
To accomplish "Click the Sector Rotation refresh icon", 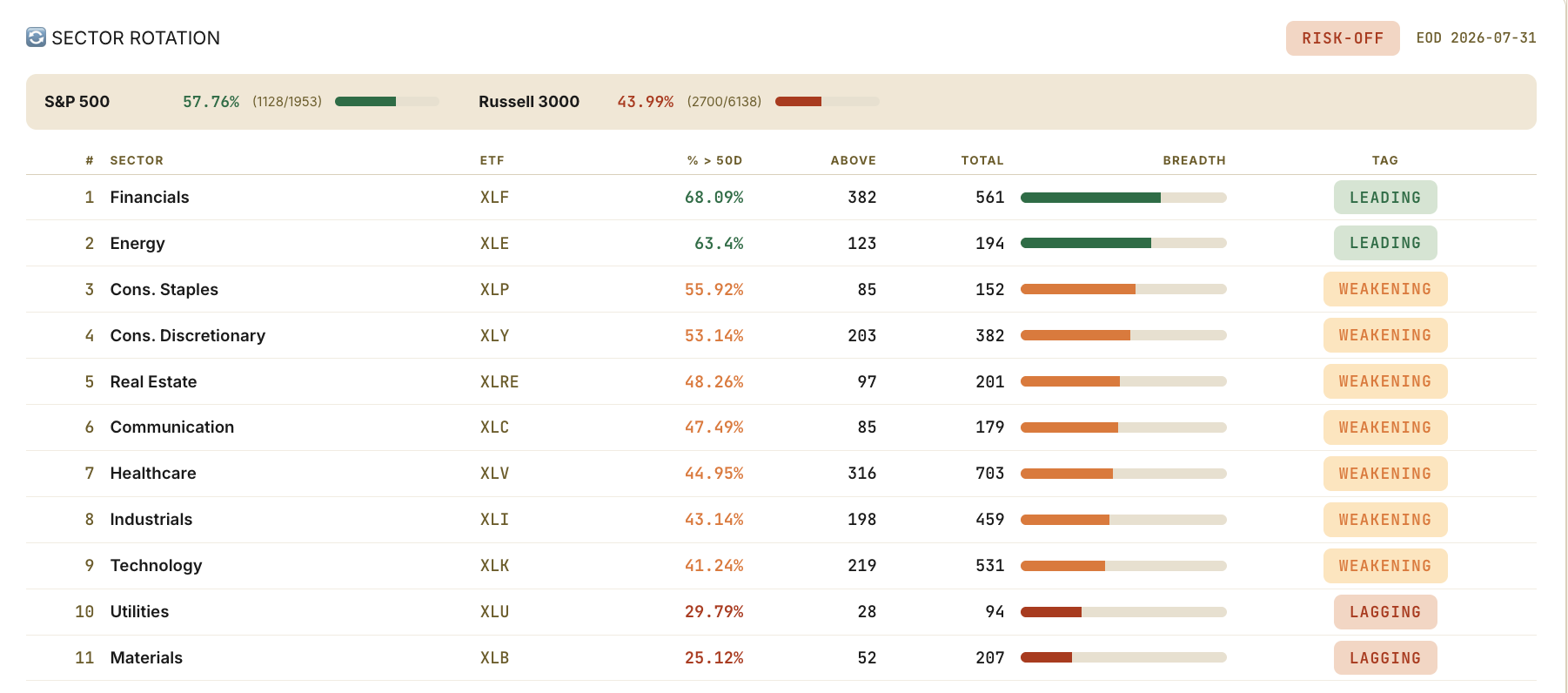I will [36, 37].
